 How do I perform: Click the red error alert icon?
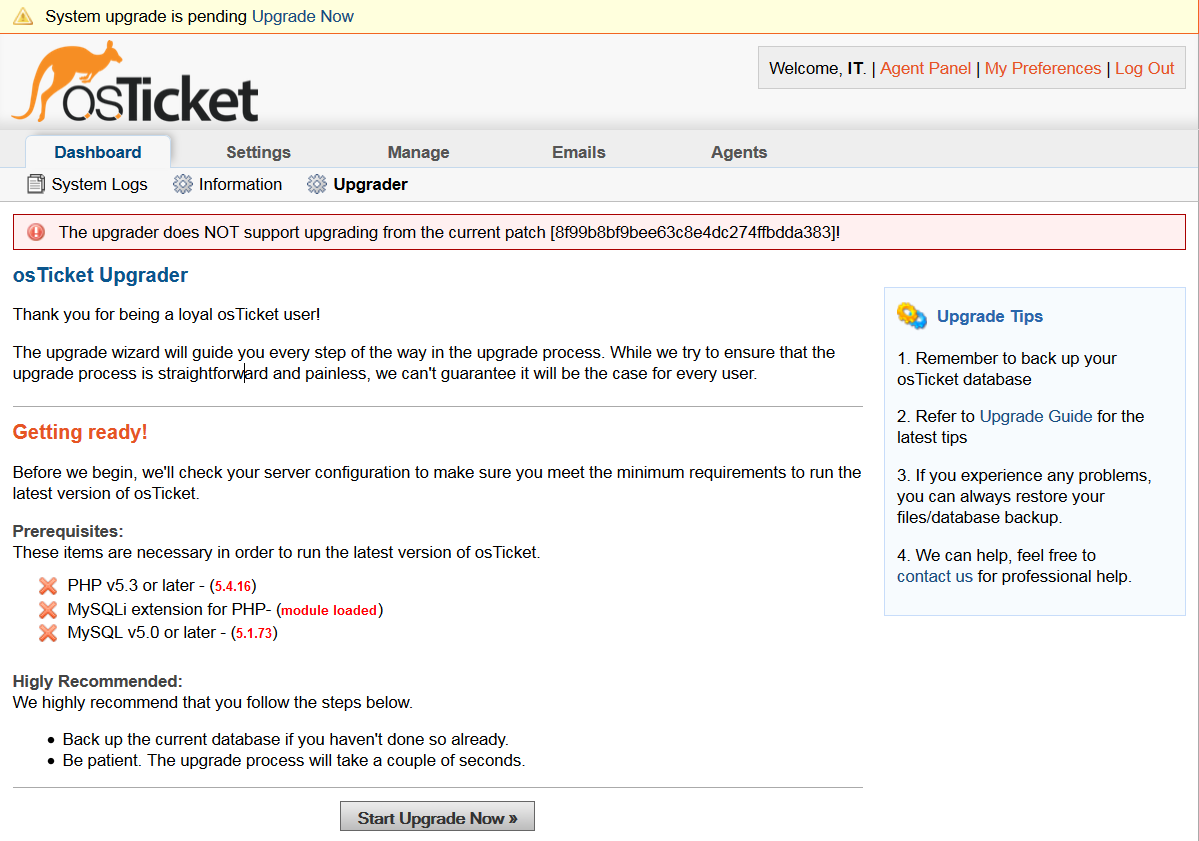pos(36,232)
